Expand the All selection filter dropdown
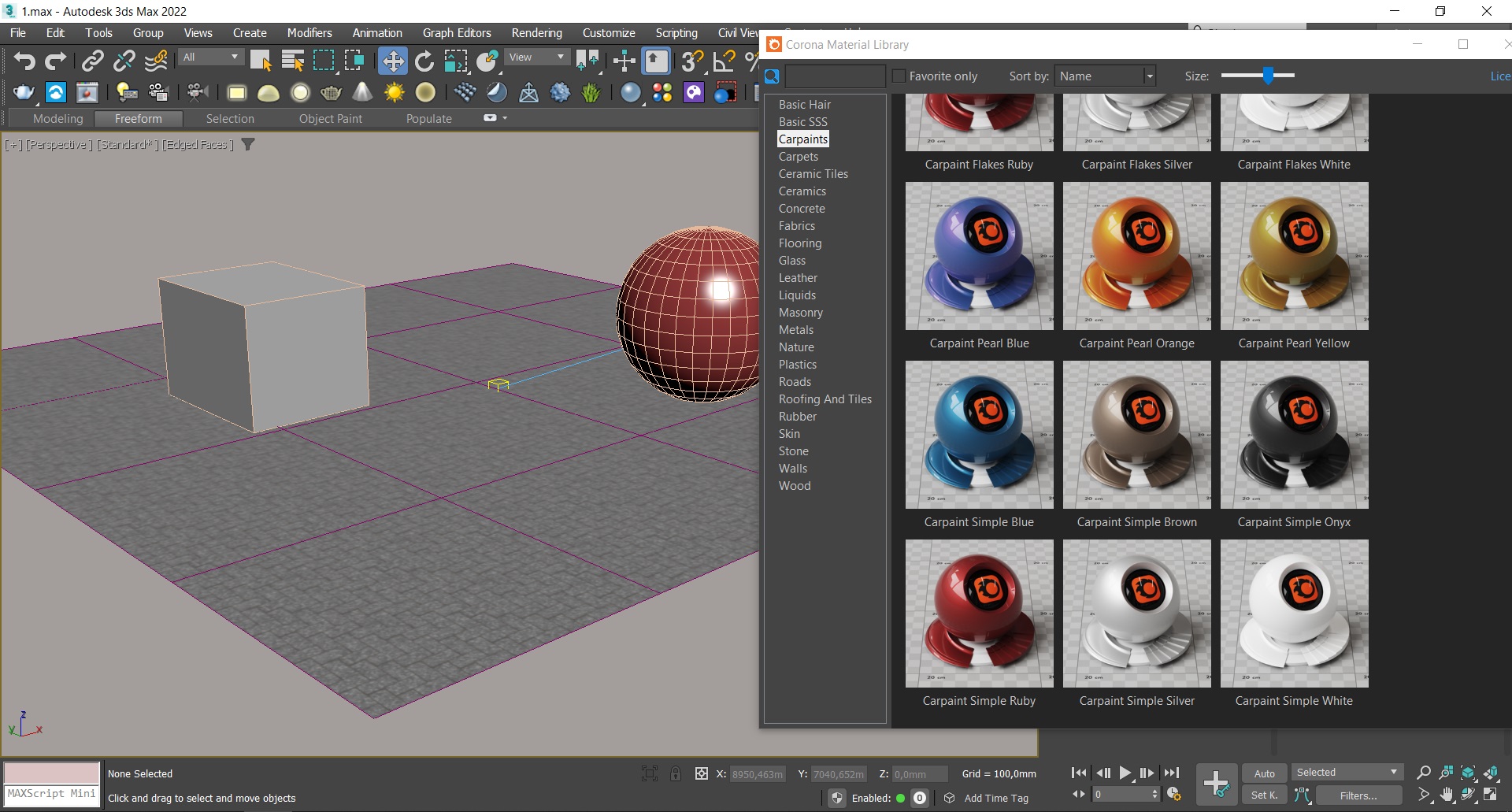Viewport: 1512px width, 812px height. pos(210,57)
